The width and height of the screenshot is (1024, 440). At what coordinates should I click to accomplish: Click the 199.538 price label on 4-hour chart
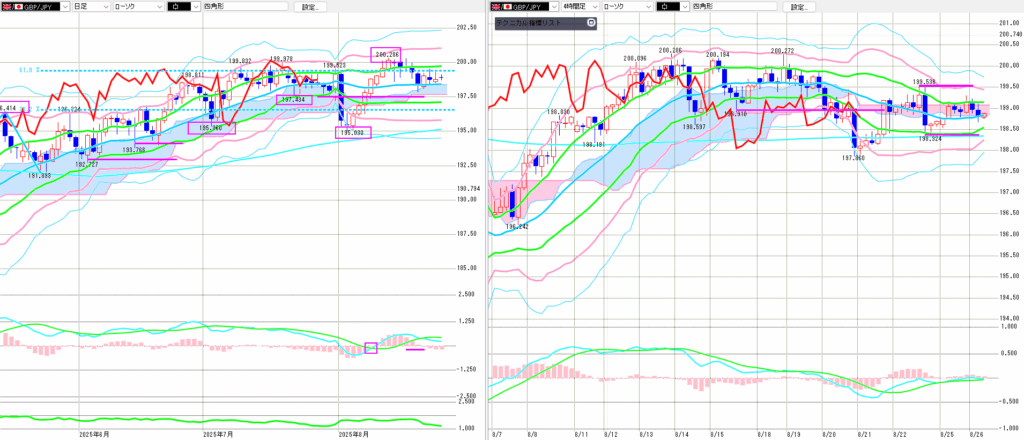[x=925, y=82]
